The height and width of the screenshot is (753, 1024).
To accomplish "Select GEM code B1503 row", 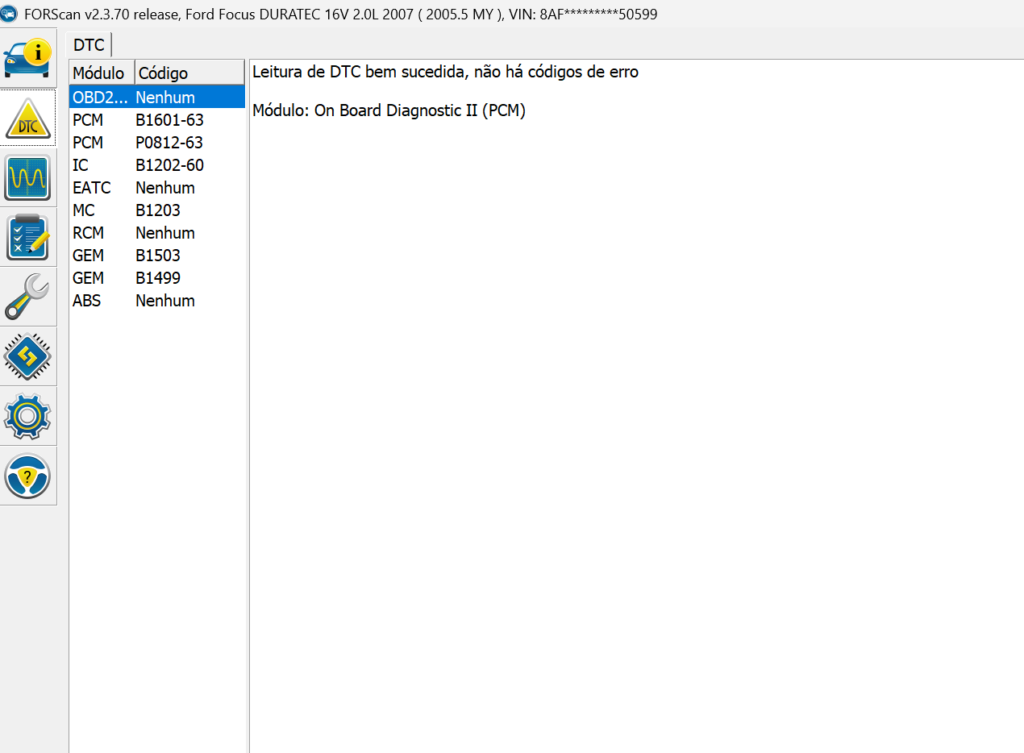I will pos(156,255).
